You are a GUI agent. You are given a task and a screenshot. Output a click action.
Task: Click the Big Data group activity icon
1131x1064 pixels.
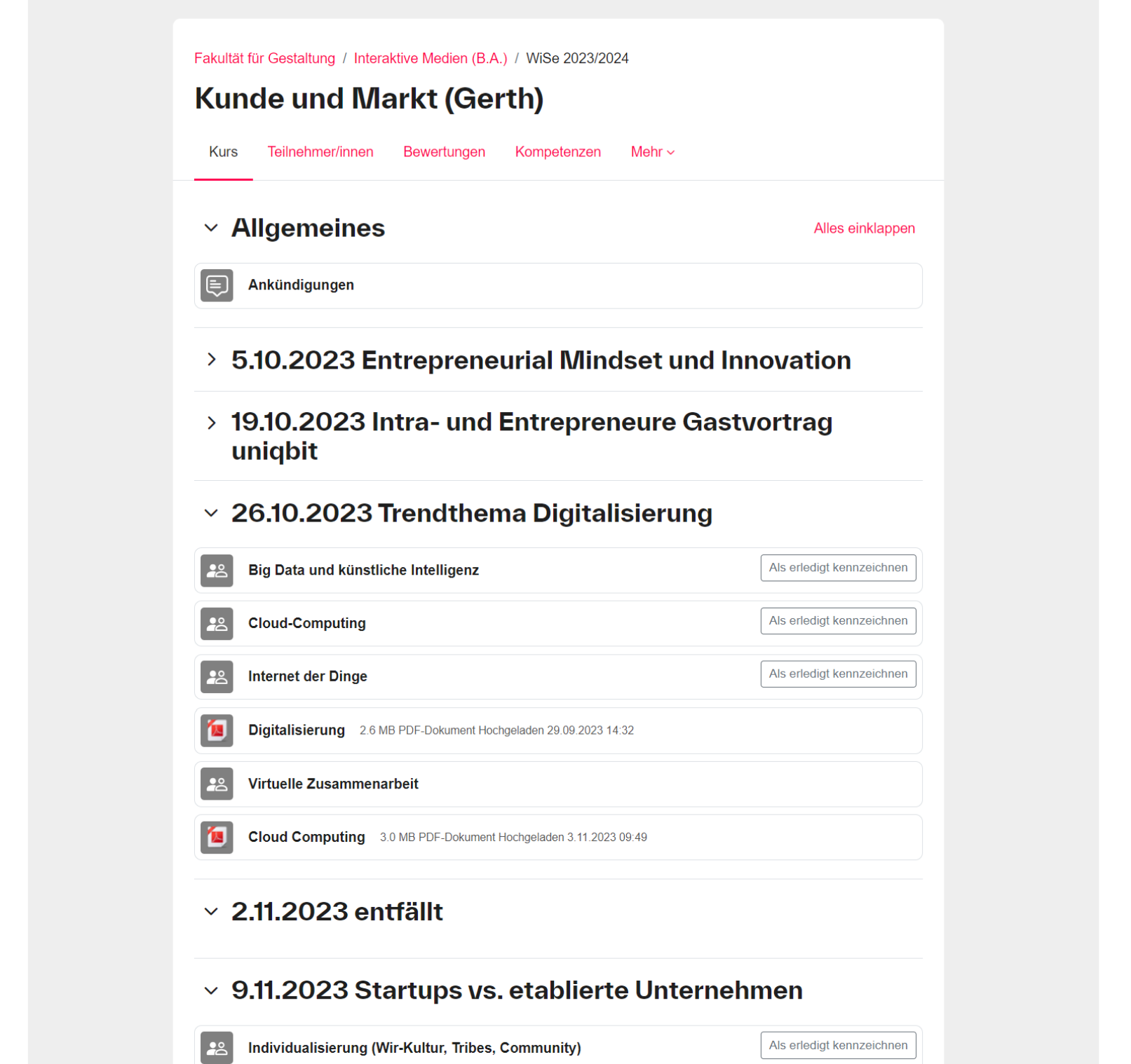coord(217,571)
